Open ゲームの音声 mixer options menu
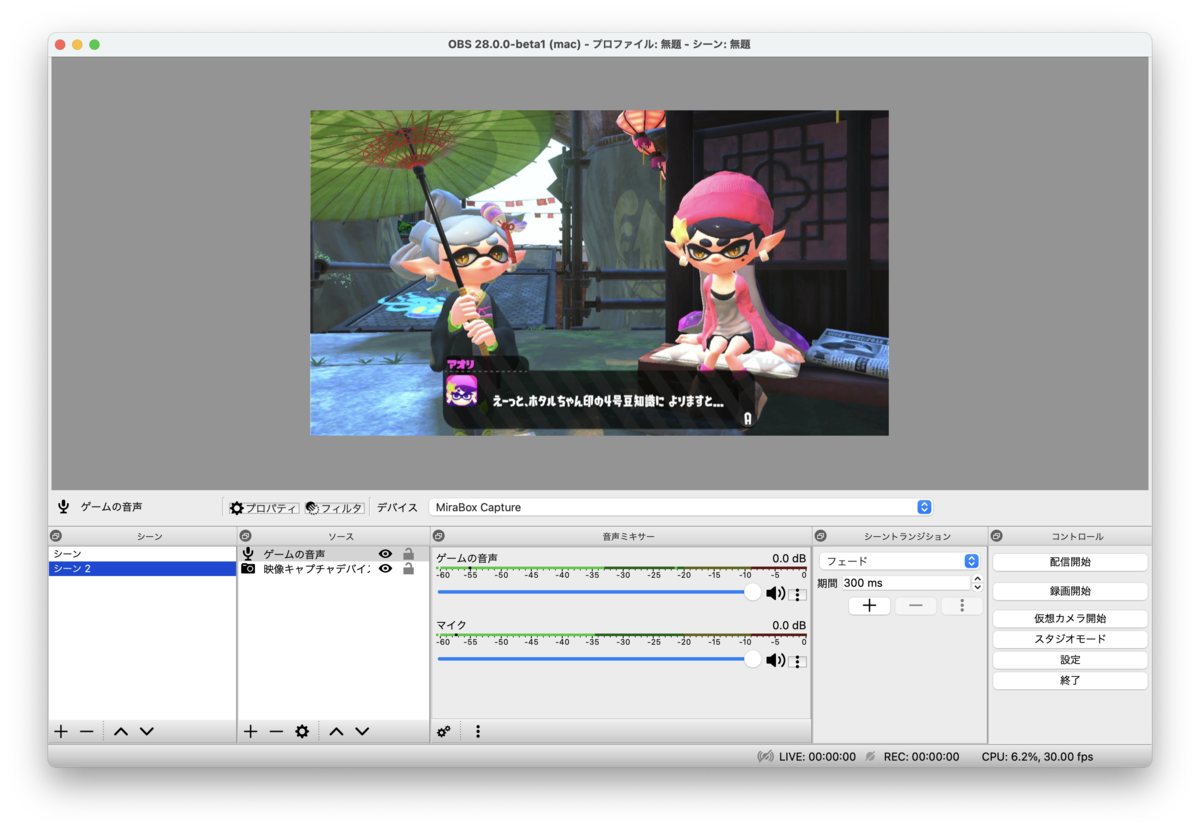 [798, 594]
